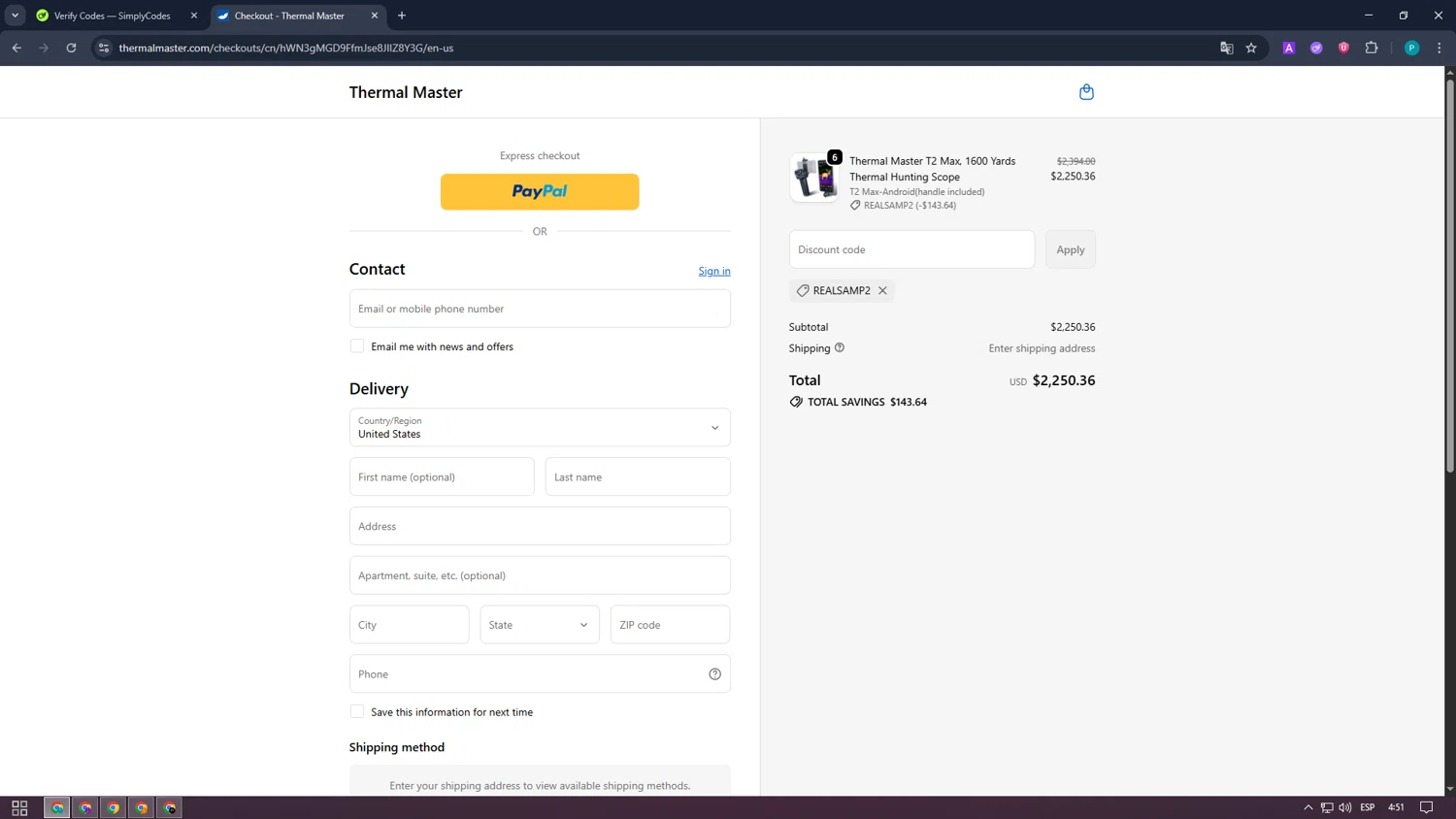Screen dimensions: 1456x819
Task: Open the network status tray icon
Action: pos(1327,807)
